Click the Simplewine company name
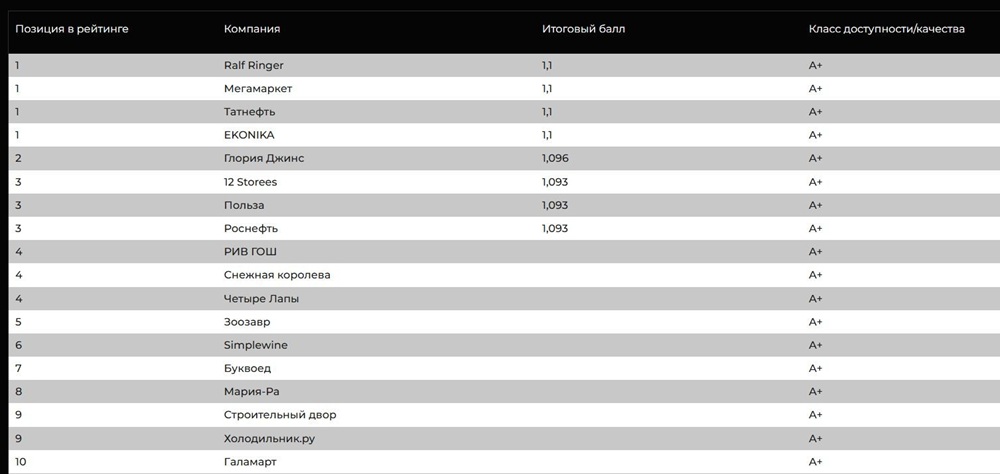The width and height of the screenshot is (1000, 474). click(x=256, y=345)
